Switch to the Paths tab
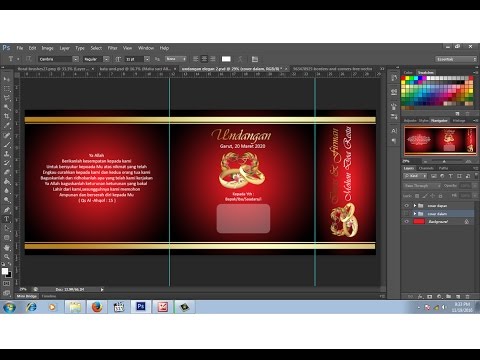Viewport: 480px width, 360px height. (x=443, y=168)
